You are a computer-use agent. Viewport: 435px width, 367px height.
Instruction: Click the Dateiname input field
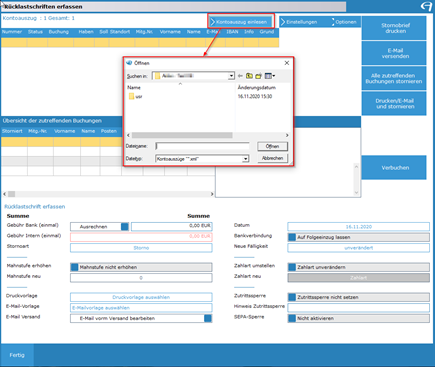[x=202, y=146]
